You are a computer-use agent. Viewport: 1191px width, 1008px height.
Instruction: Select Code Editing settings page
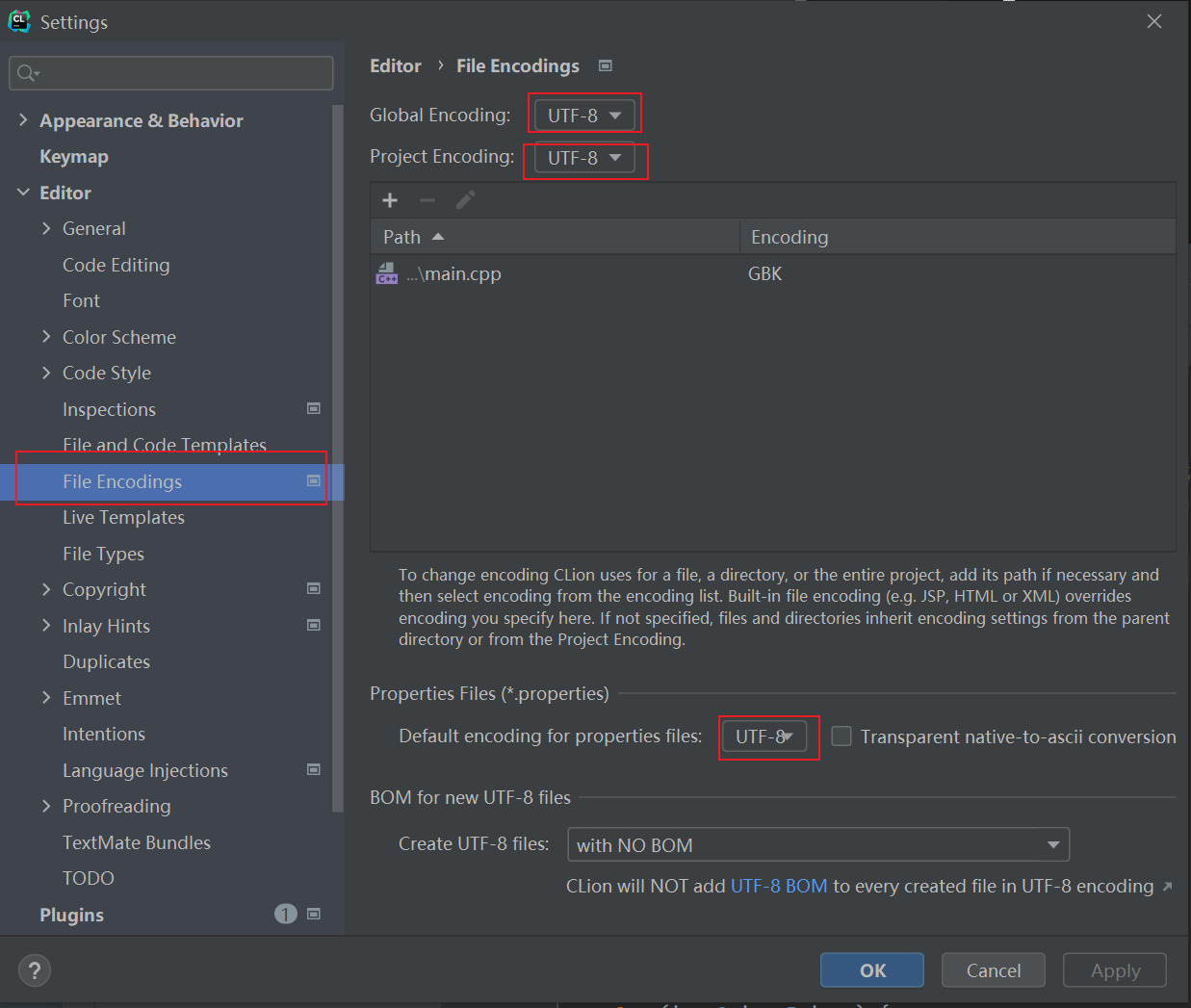coord(117,265)
